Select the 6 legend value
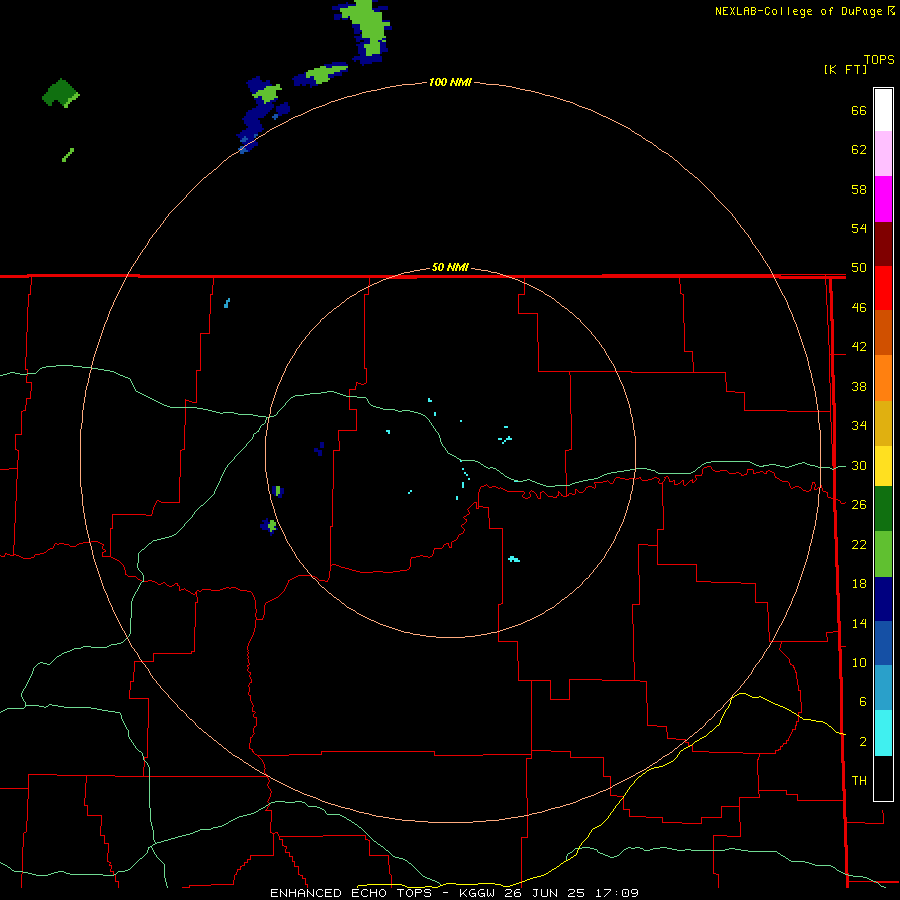 click(x=862, y=701)
